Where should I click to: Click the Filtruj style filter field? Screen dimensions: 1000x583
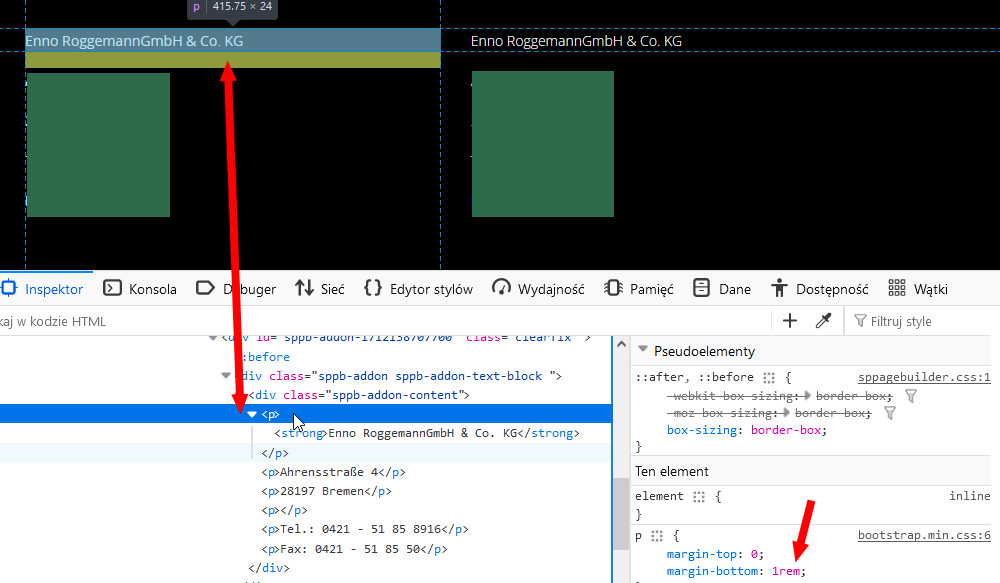920,321
